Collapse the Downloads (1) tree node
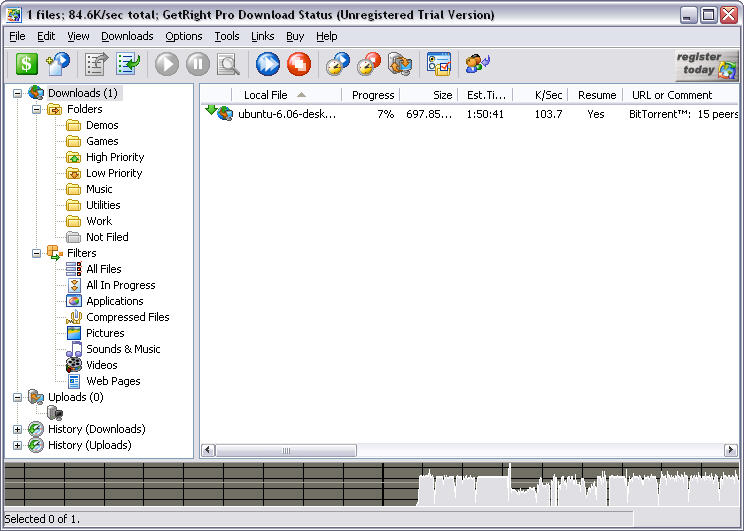This screenshot has height=531, width=744. pyautogui.click(x=18, y=93)
